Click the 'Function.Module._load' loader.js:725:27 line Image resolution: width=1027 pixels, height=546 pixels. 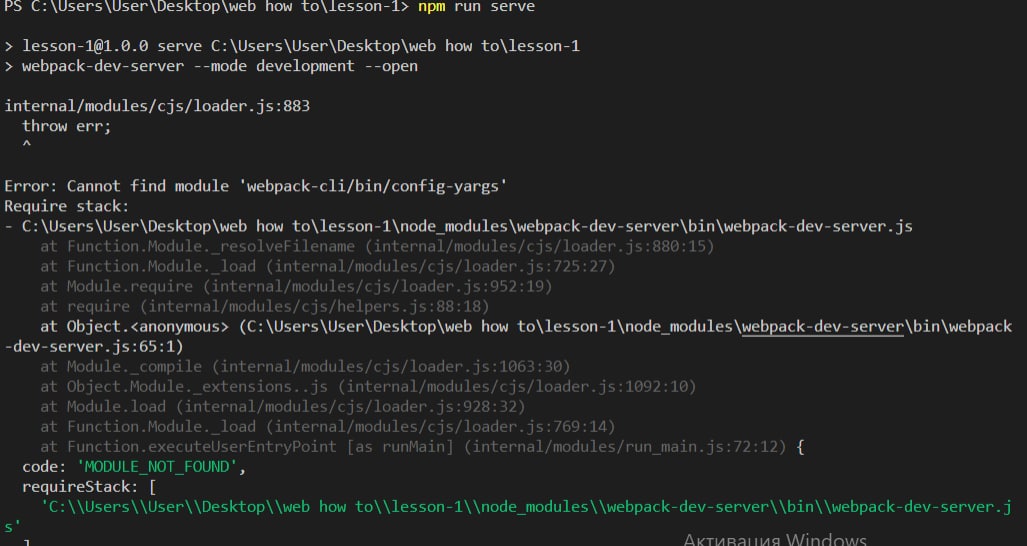coord(328,266)
